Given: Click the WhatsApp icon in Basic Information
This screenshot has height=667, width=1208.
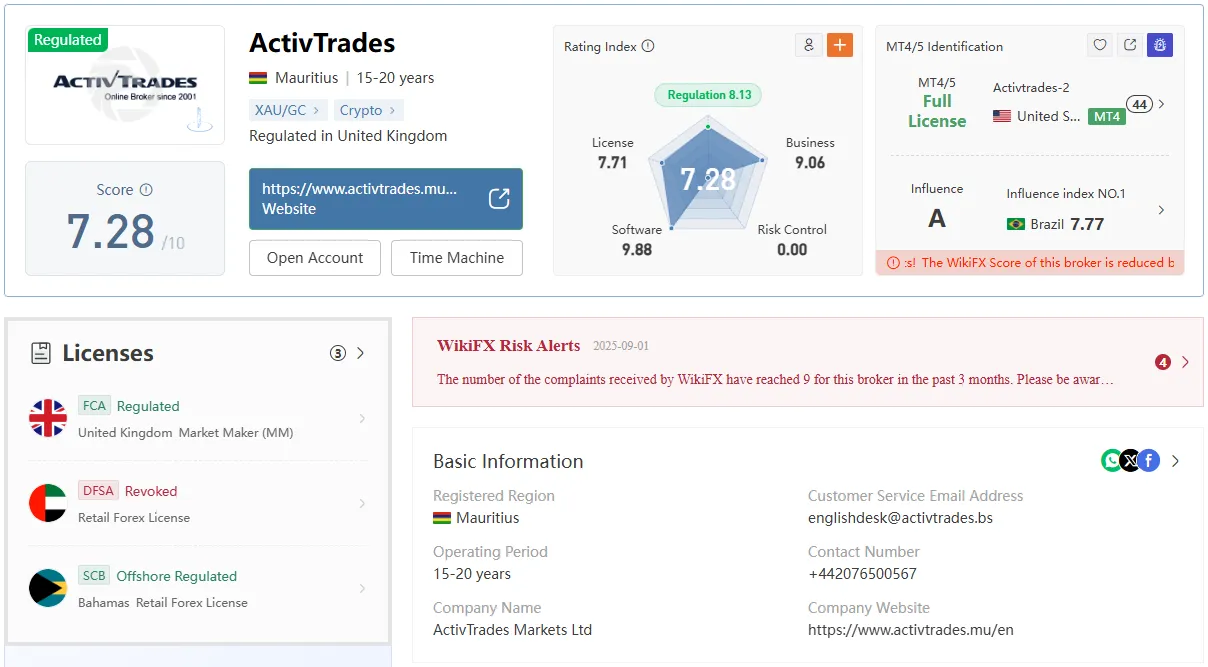Looking at the screenshot, I should pos(1111,461).
